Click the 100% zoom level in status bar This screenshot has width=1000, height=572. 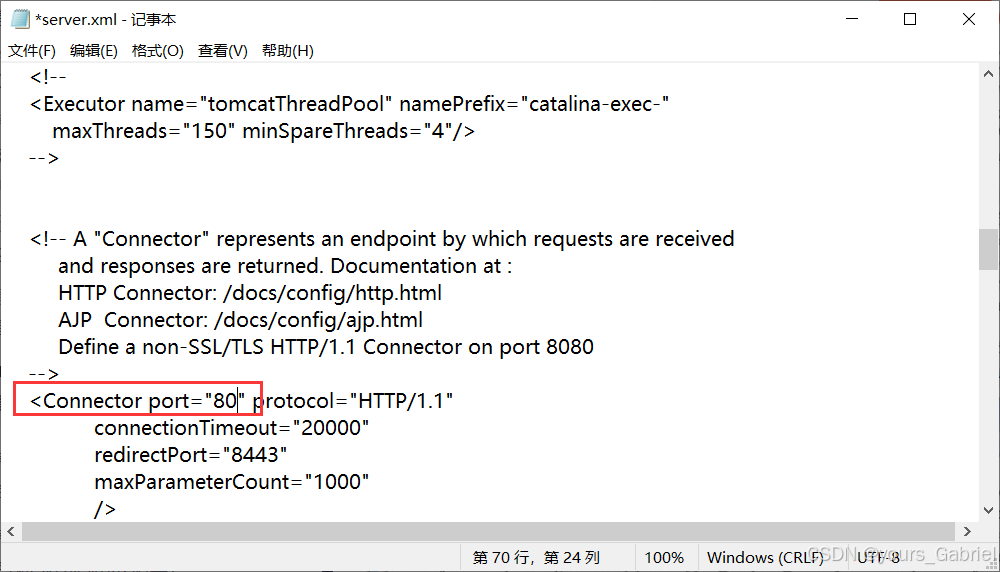click(x=664, y=557)
